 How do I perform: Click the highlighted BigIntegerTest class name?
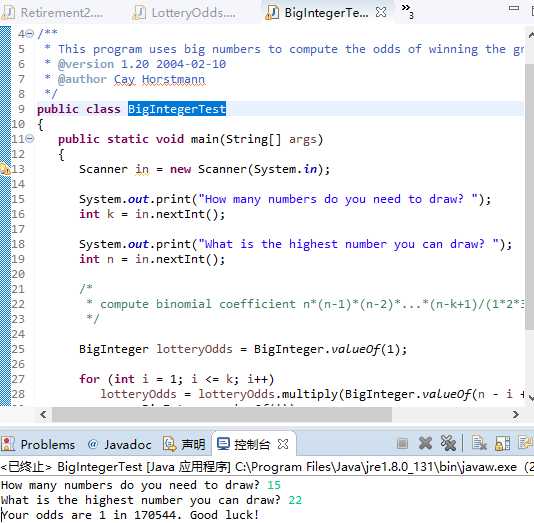[177, 109]
